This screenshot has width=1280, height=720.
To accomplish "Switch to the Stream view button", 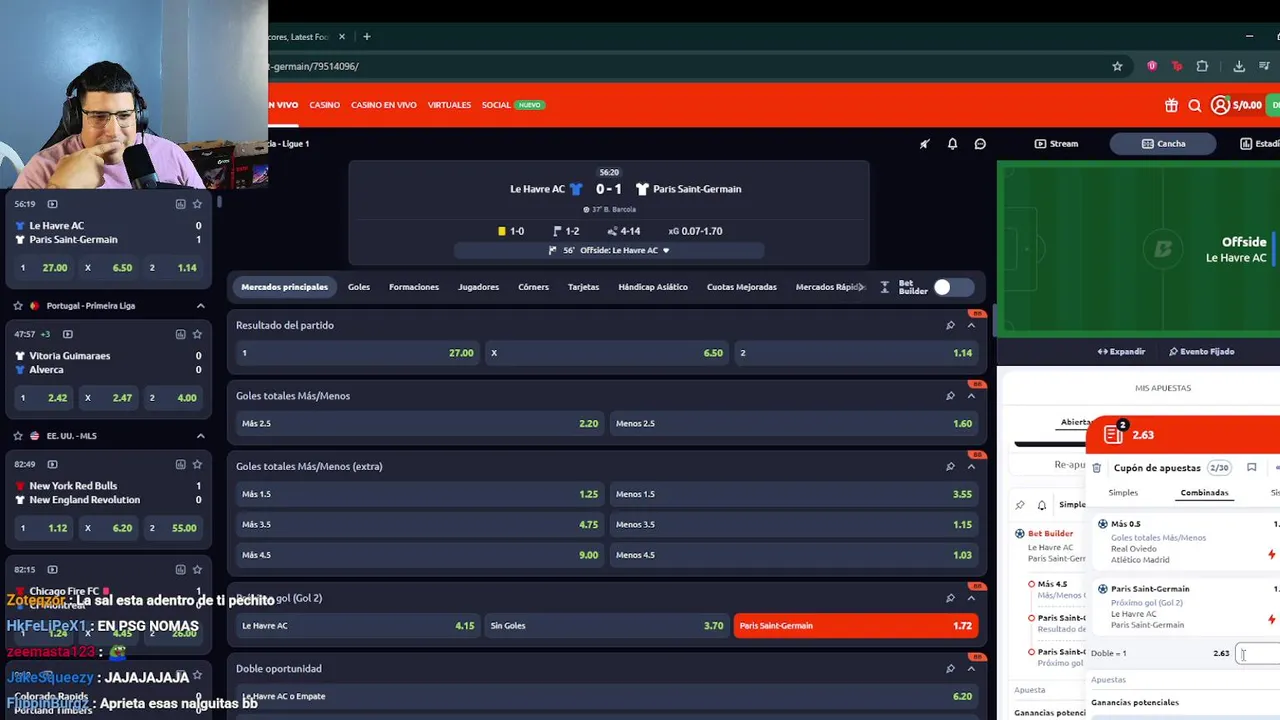I will click(x=1056, y=144).
